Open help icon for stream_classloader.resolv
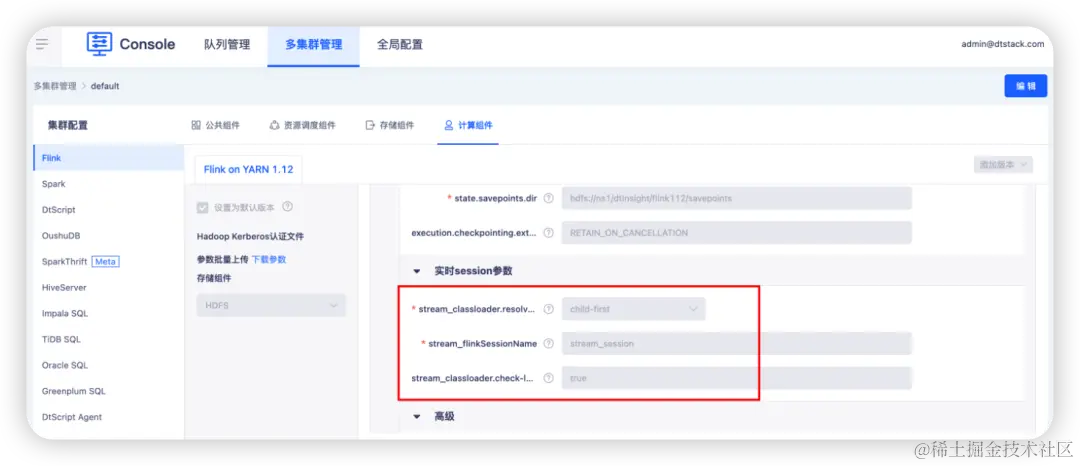Viewport: 1080px width, 466px height. [548, 309]
